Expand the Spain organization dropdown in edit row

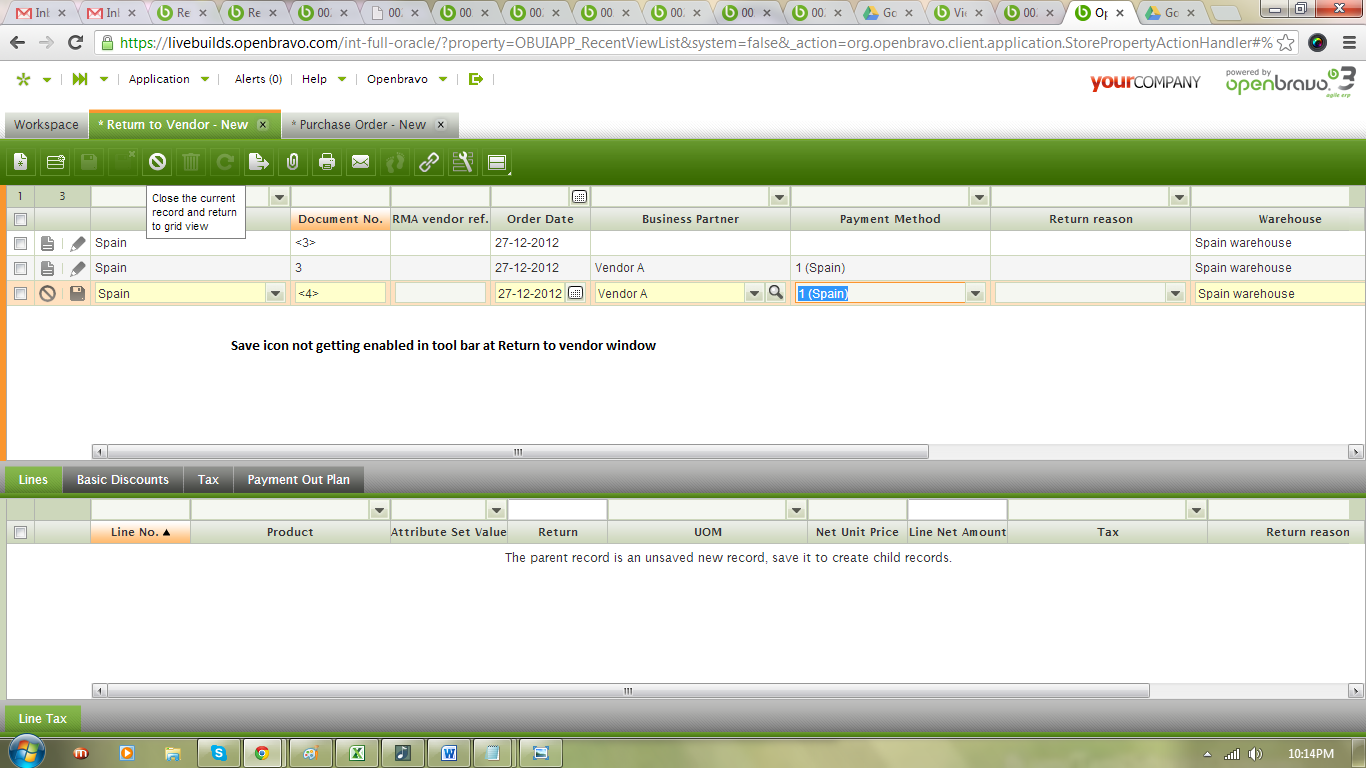[276, 293]
